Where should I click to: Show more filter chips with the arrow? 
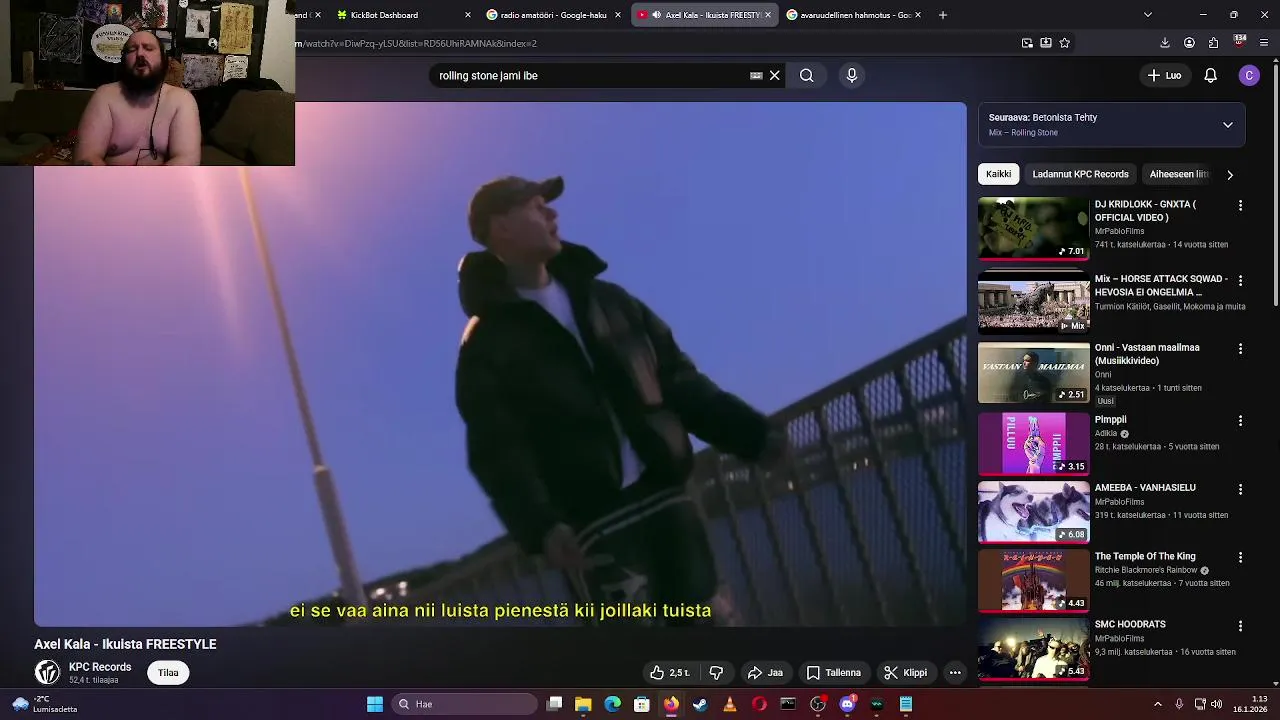(x=1229, y=174)
